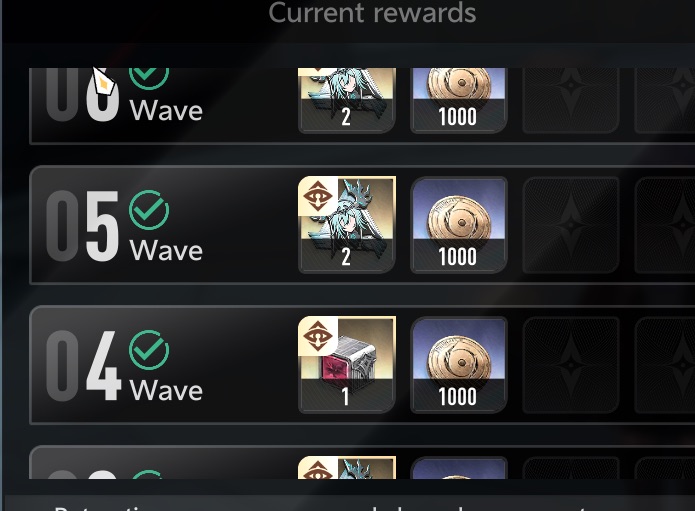Screen dimensions: 695x511
Task: Click the Current rewards header
Action: [x=372, y=12]
